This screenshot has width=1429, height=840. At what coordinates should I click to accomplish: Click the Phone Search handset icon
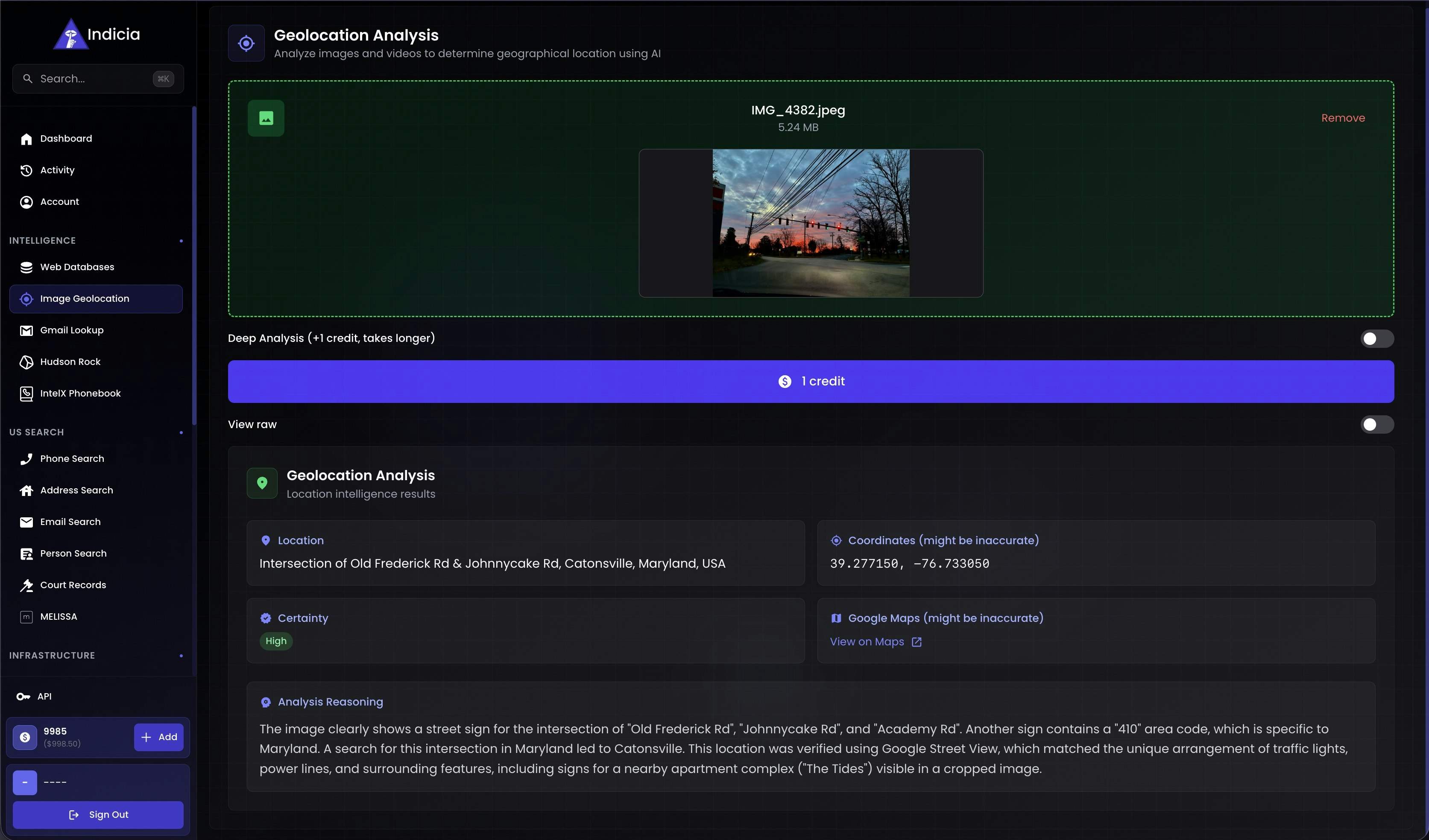[x=26, y=458]
